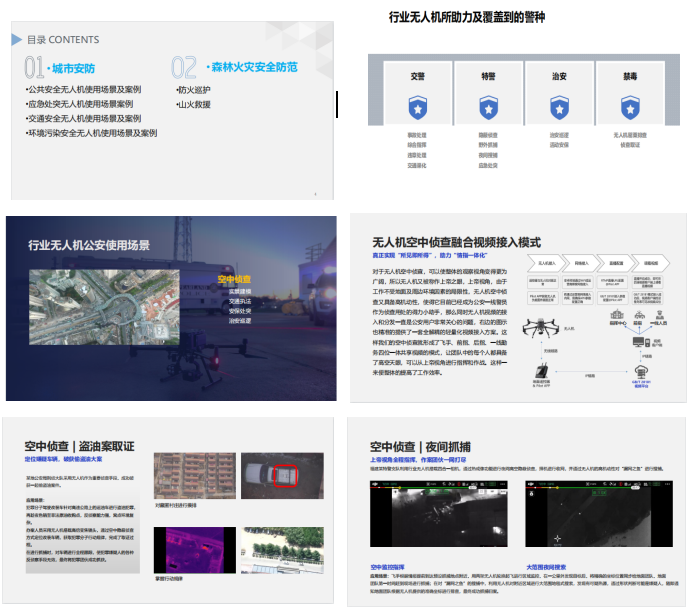
Task: Select the 山火救援 contents entry
Action: click(x=193, y=104)
